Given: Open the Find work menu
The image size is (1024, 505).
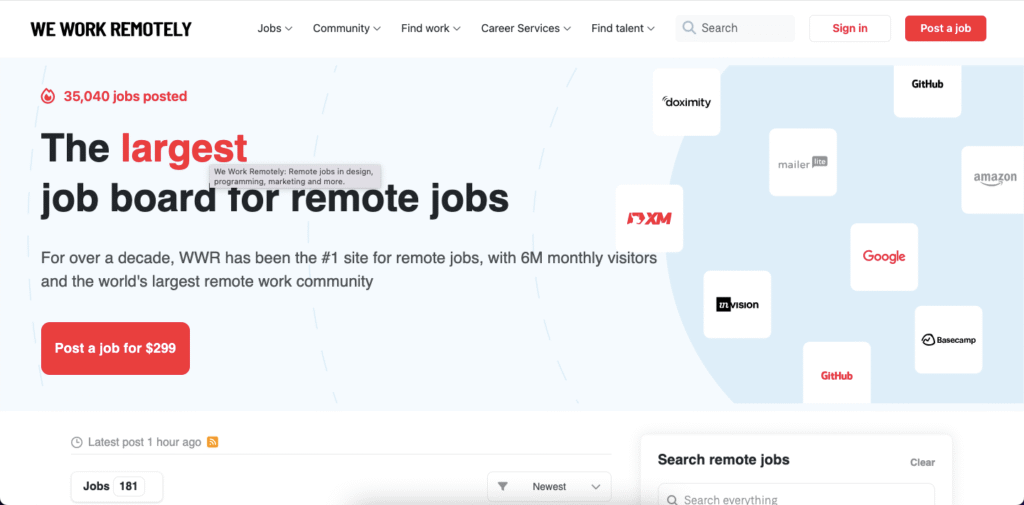Looking at the screenshot, I should [430, 28].
